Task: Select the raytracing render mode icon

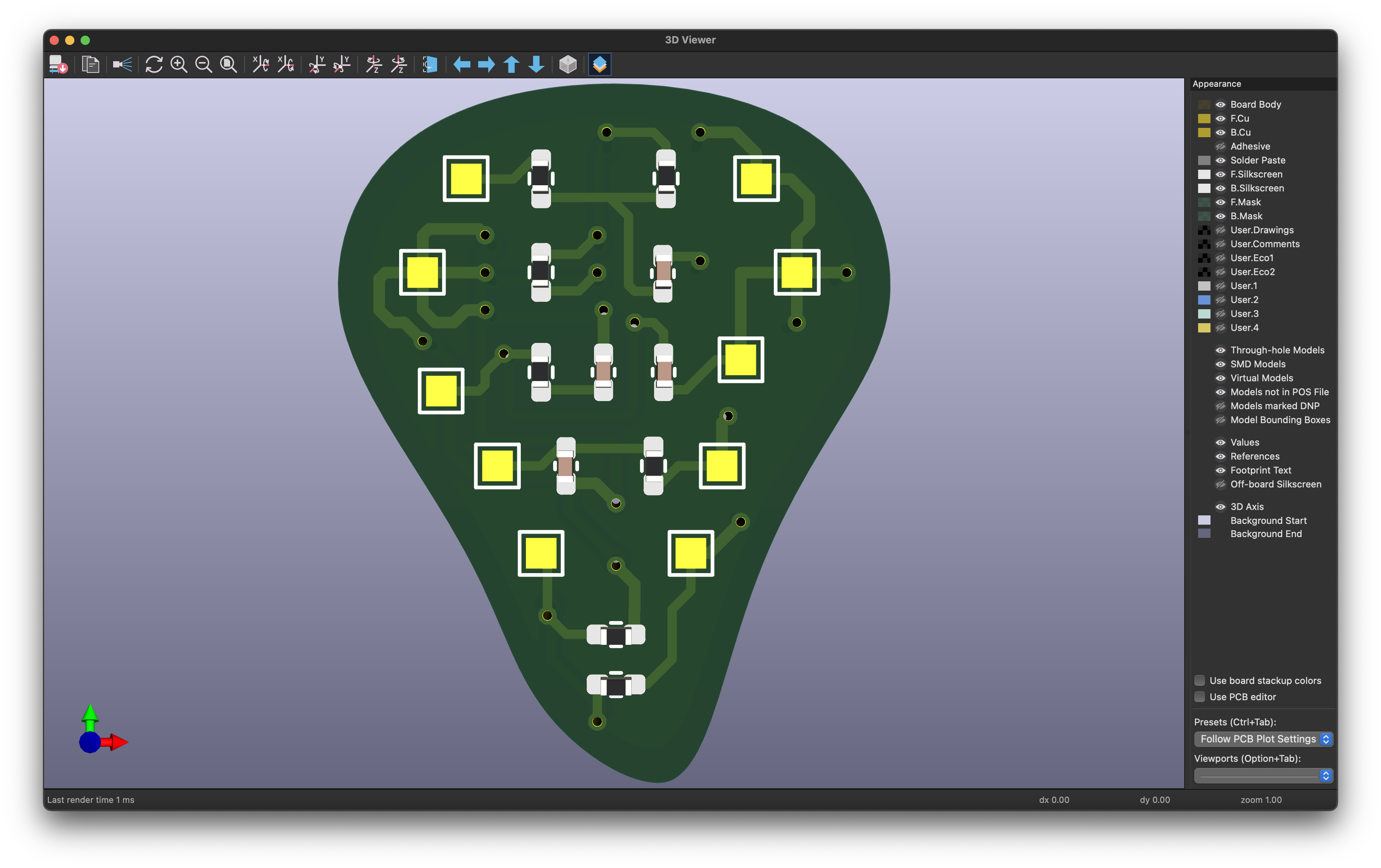Action: tap(122, 65)
